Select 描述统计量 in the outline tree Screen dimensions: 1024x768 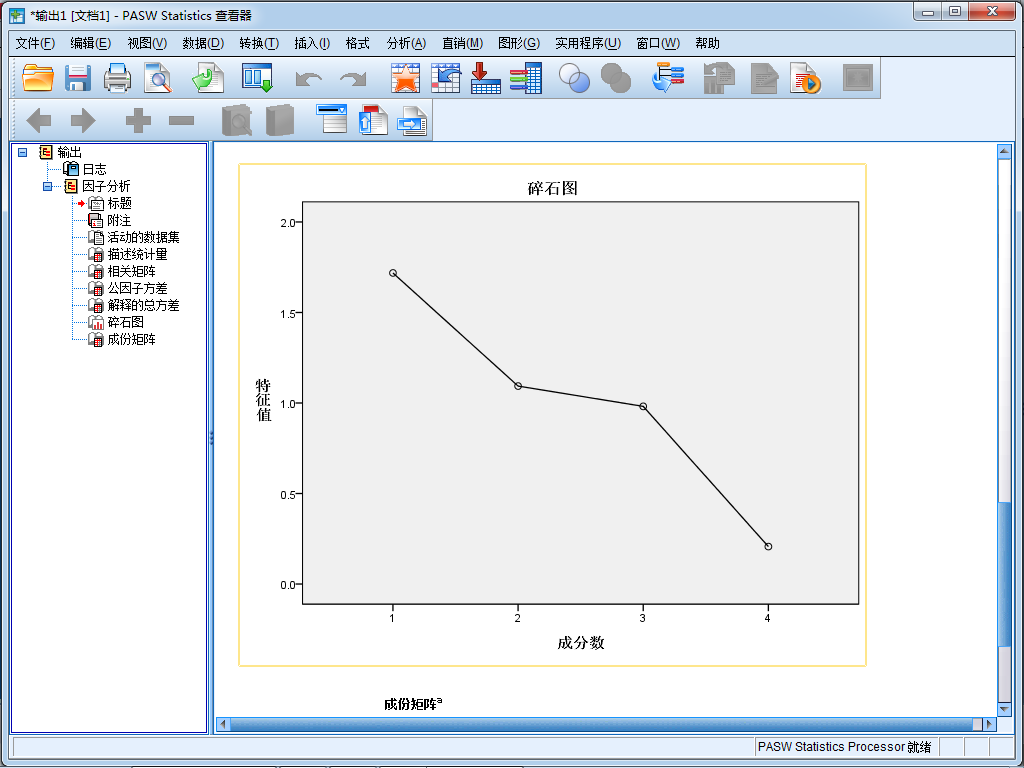[137, 254]
